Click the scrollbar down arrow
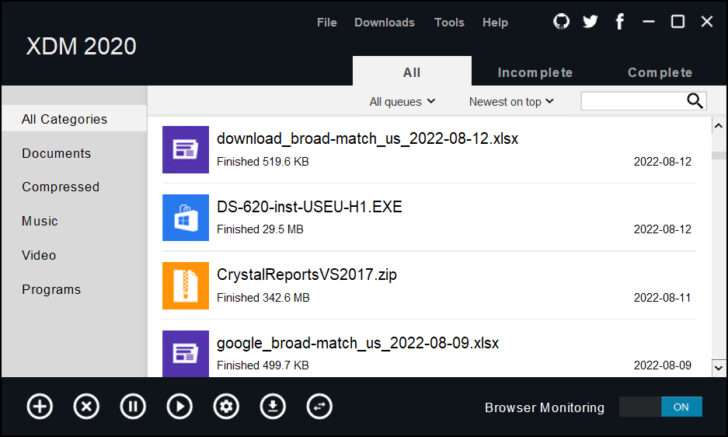The image size is (728, 437). (718, 368)
